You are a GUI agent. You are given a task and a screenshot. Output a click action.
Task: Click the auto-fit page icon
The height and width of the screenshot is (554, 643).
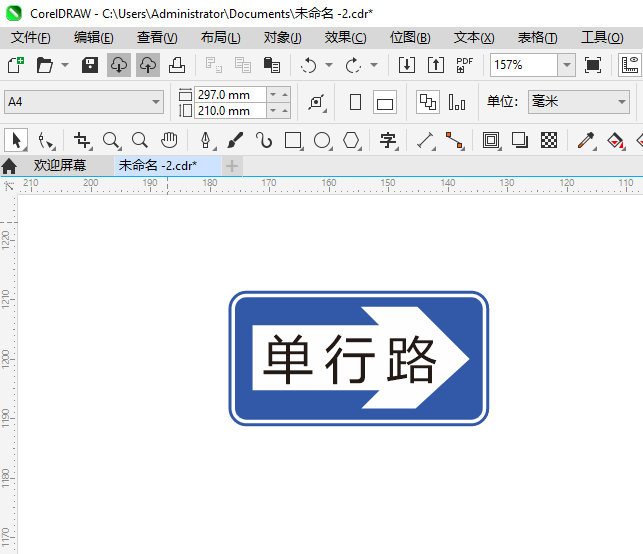click(x=317, y=102)
